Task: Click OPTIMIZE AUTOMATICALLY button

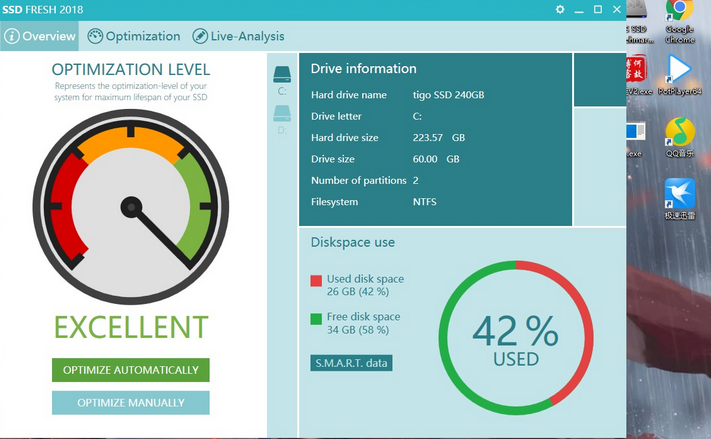Action: tap(131, 370)
